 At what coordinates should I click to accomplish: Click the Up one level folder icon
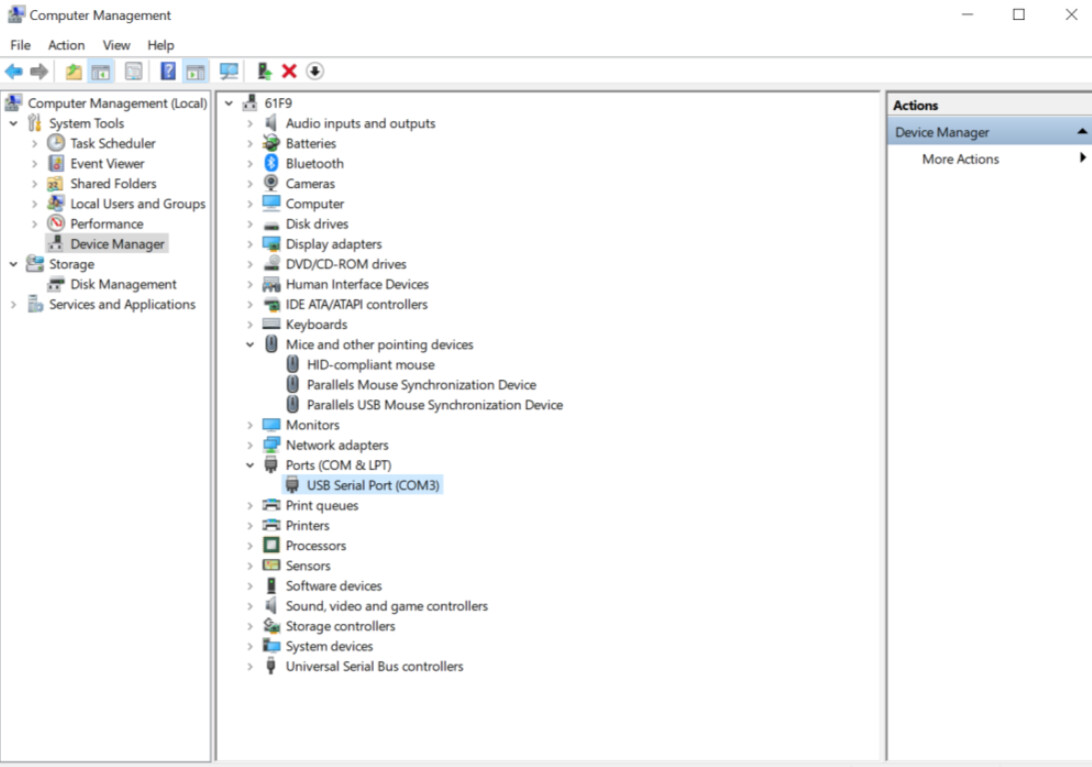74,71
